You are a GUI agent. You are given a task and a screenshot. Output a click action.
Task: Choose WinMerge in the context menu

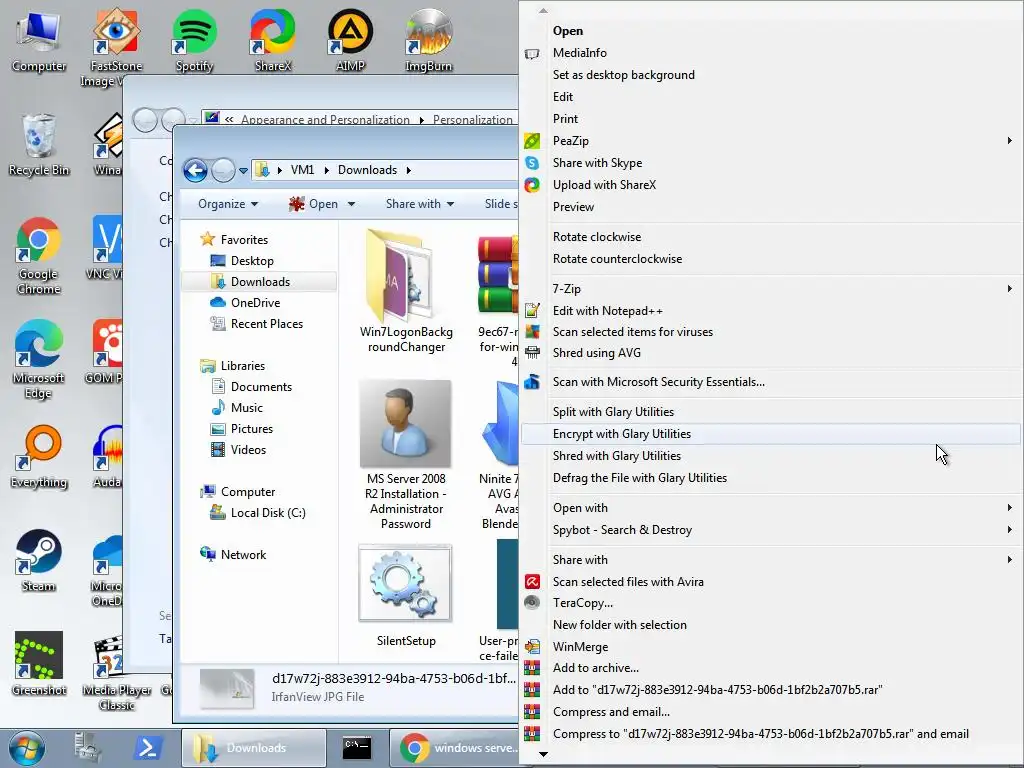click(771, 647)
